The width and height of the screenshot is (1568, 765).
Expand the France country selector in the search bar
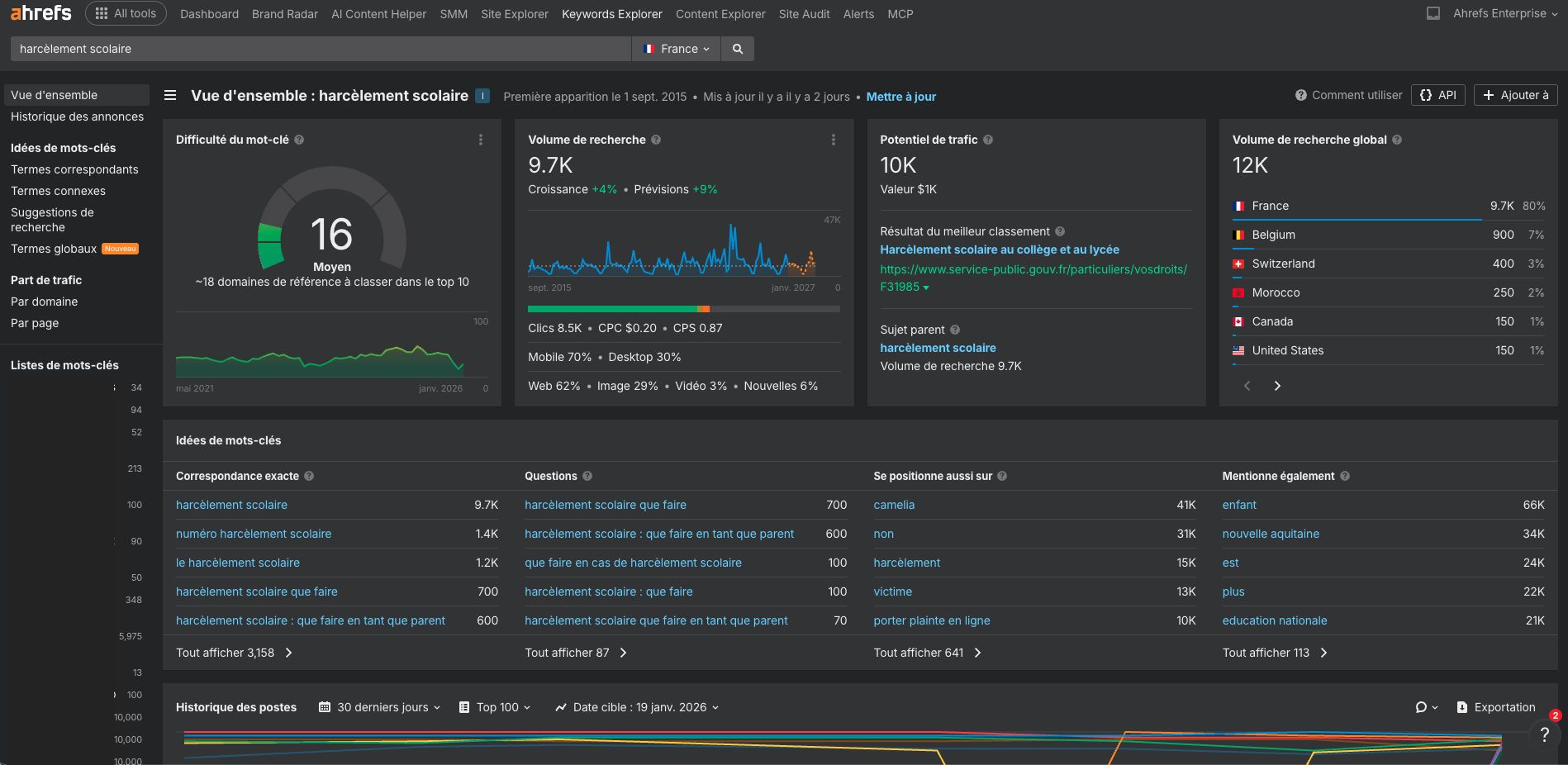point(676,49)
